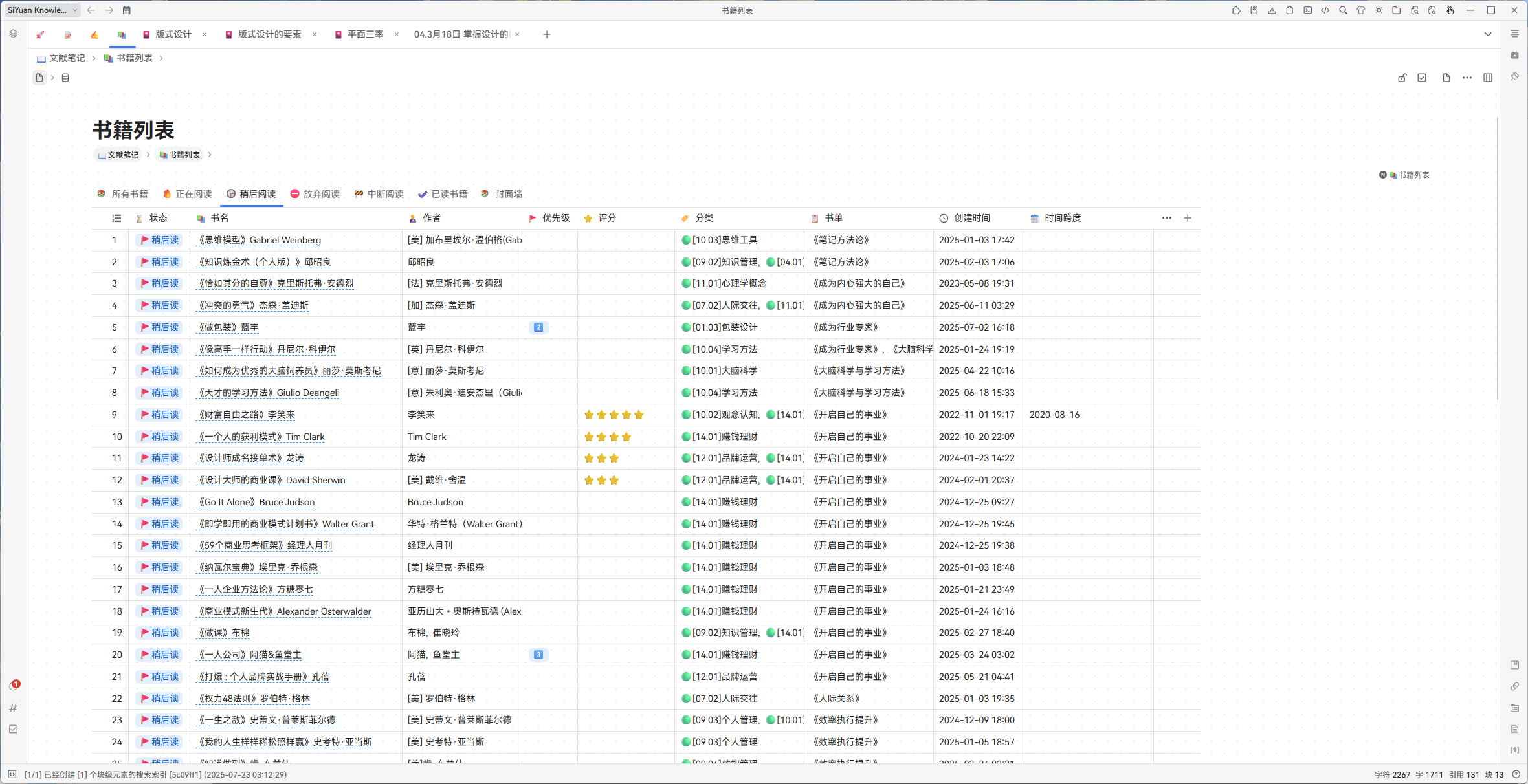The height and width of the screenshot is (784, 1528).
Task: Toggle the document edit lock icon
Action: click(1402, 78)
